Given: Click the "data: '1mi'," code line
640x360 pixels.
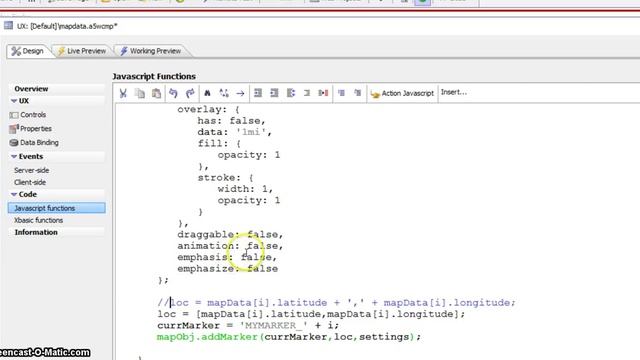Looking at the screenshot, I should click(234, 132).
